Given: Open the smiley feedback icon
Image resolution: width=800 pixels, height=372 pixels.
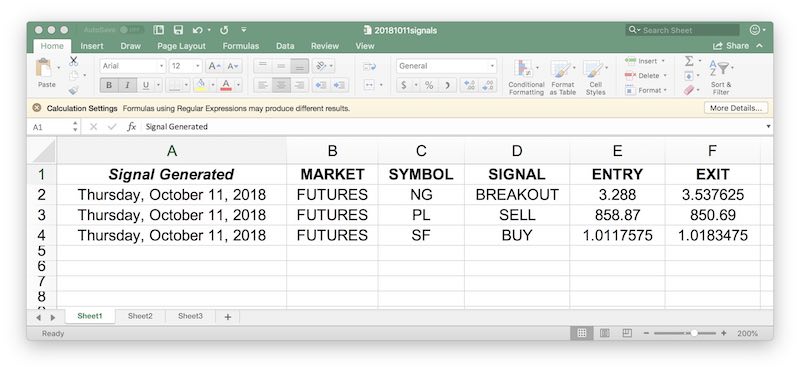Looking at the screenshot, I should pos(755,30).
